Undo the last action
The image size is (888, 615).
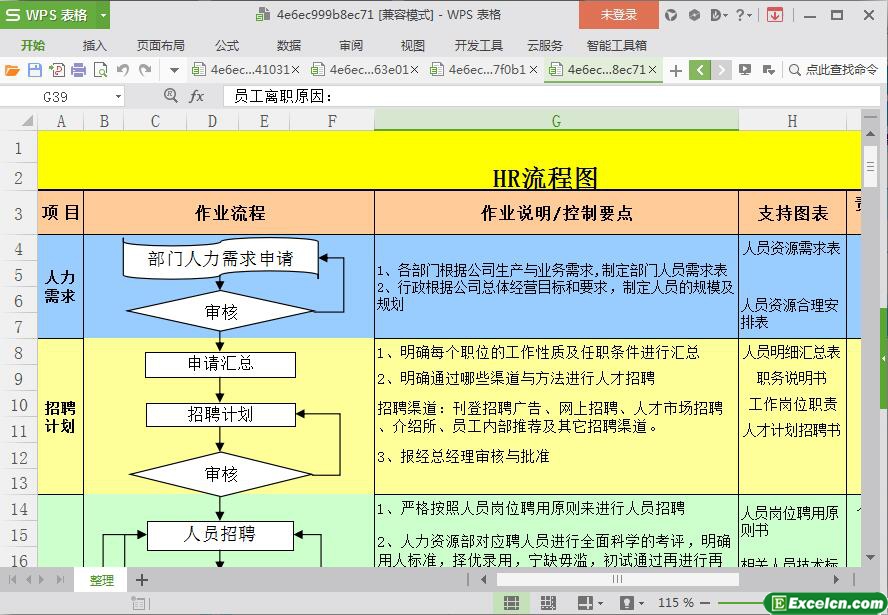123,70
